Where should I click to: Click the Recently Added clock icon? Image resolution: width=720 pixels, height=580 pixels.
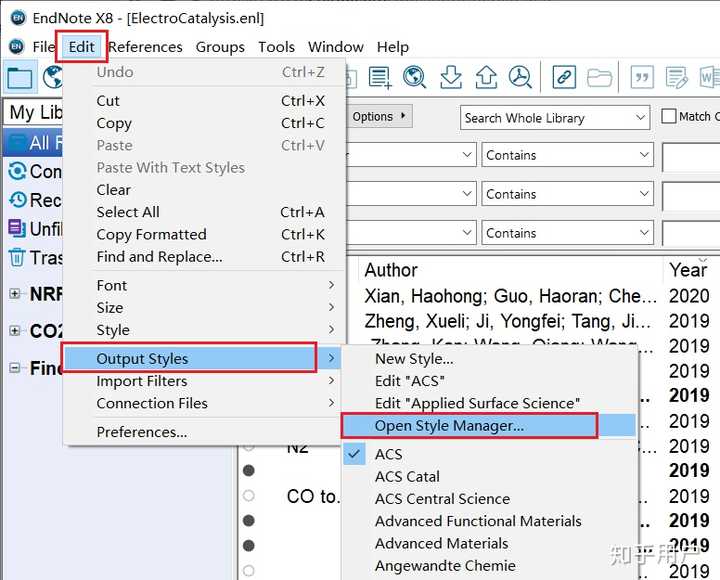click(x=17, y=200)
